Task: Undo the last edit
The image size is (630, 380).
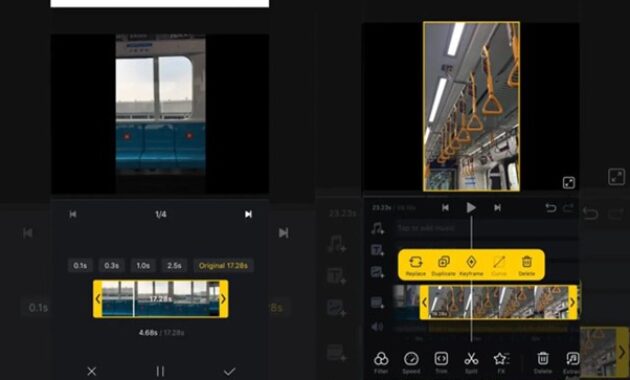Action: [x=551, y=208]
